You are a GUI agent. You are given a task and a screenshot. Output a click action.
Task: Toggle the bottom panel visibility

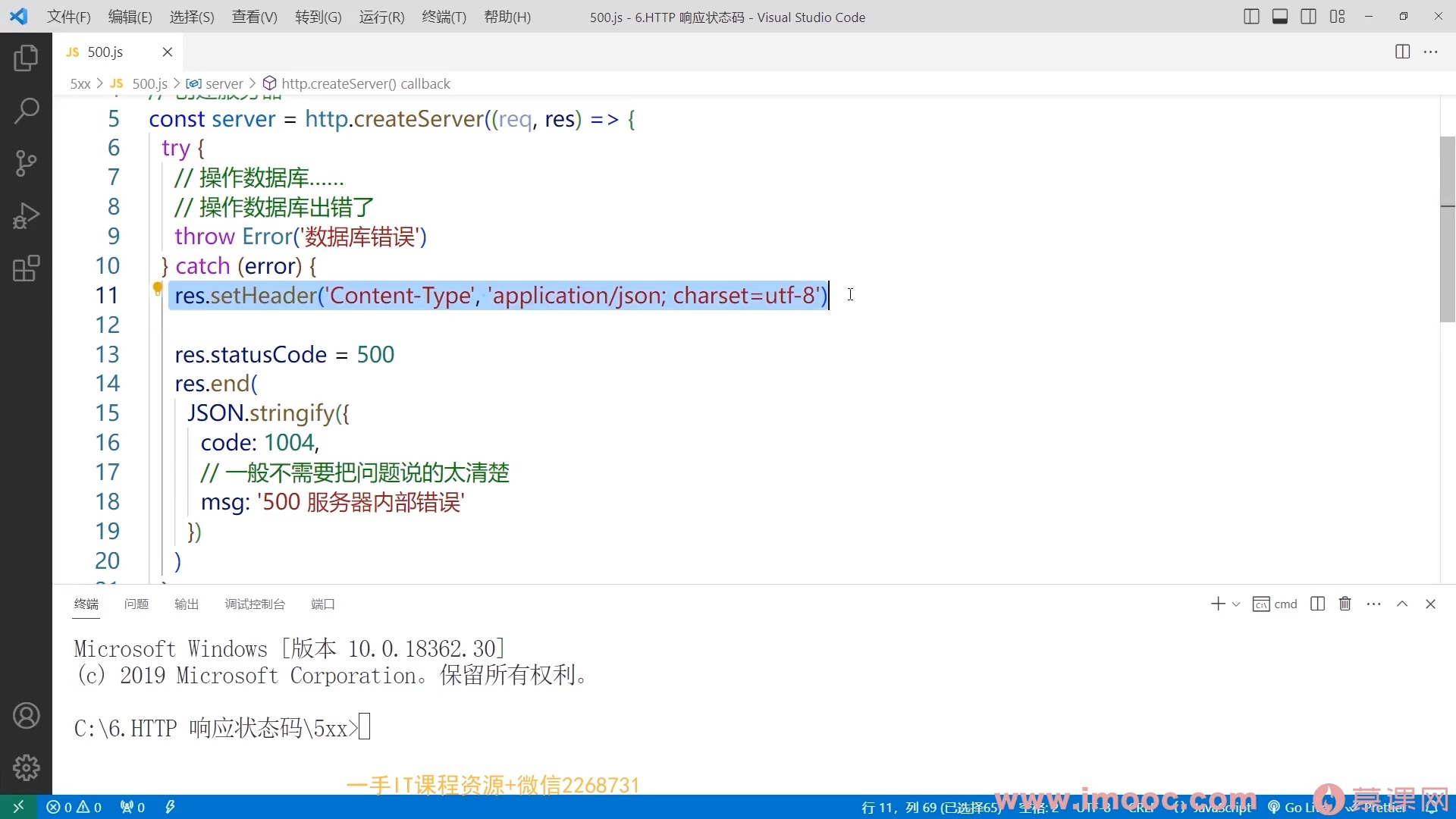coord(1280,17)
